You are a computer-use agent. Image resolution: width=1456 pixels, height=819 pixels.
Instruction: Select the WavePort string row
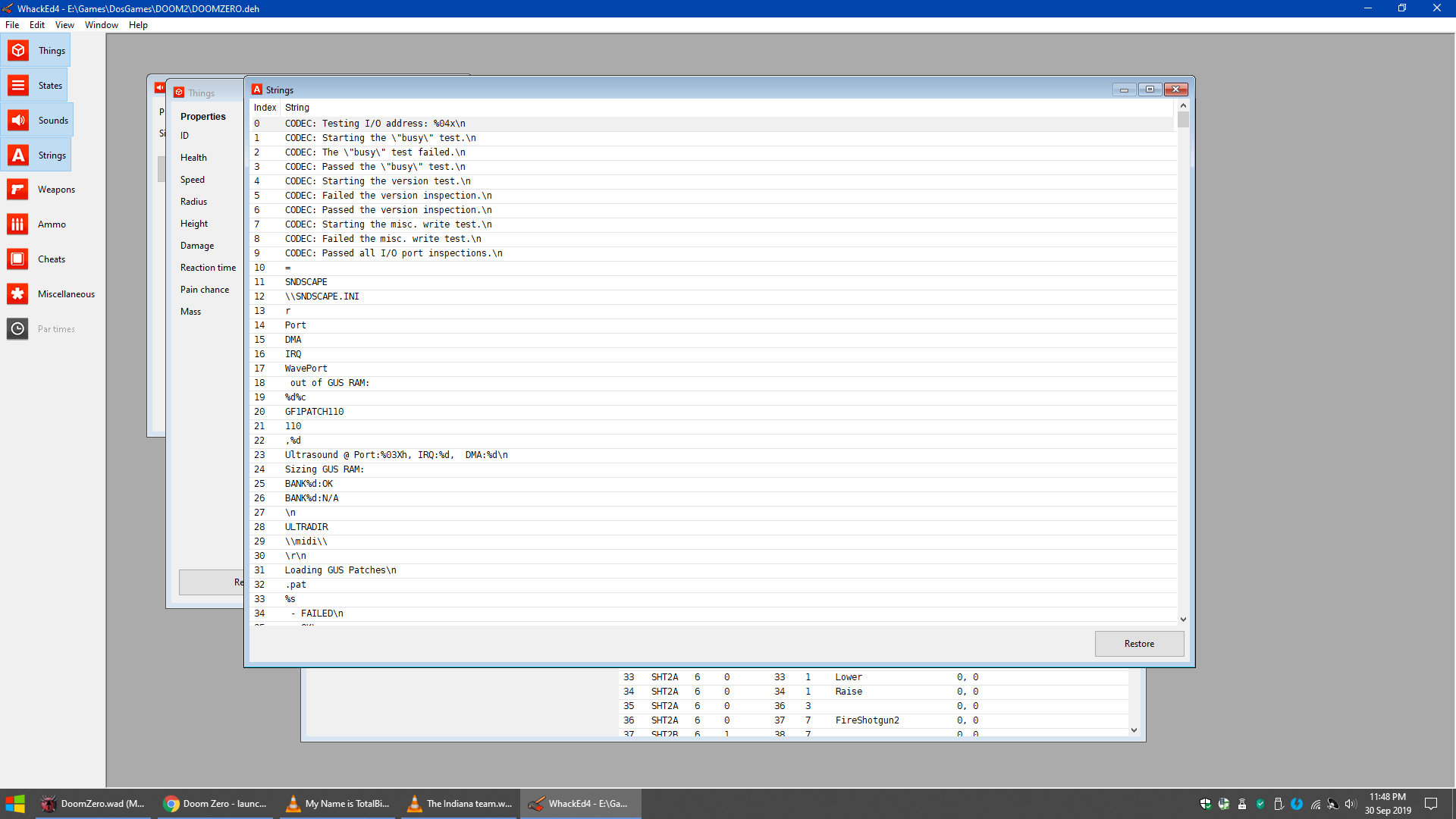[x=713, y=369]
